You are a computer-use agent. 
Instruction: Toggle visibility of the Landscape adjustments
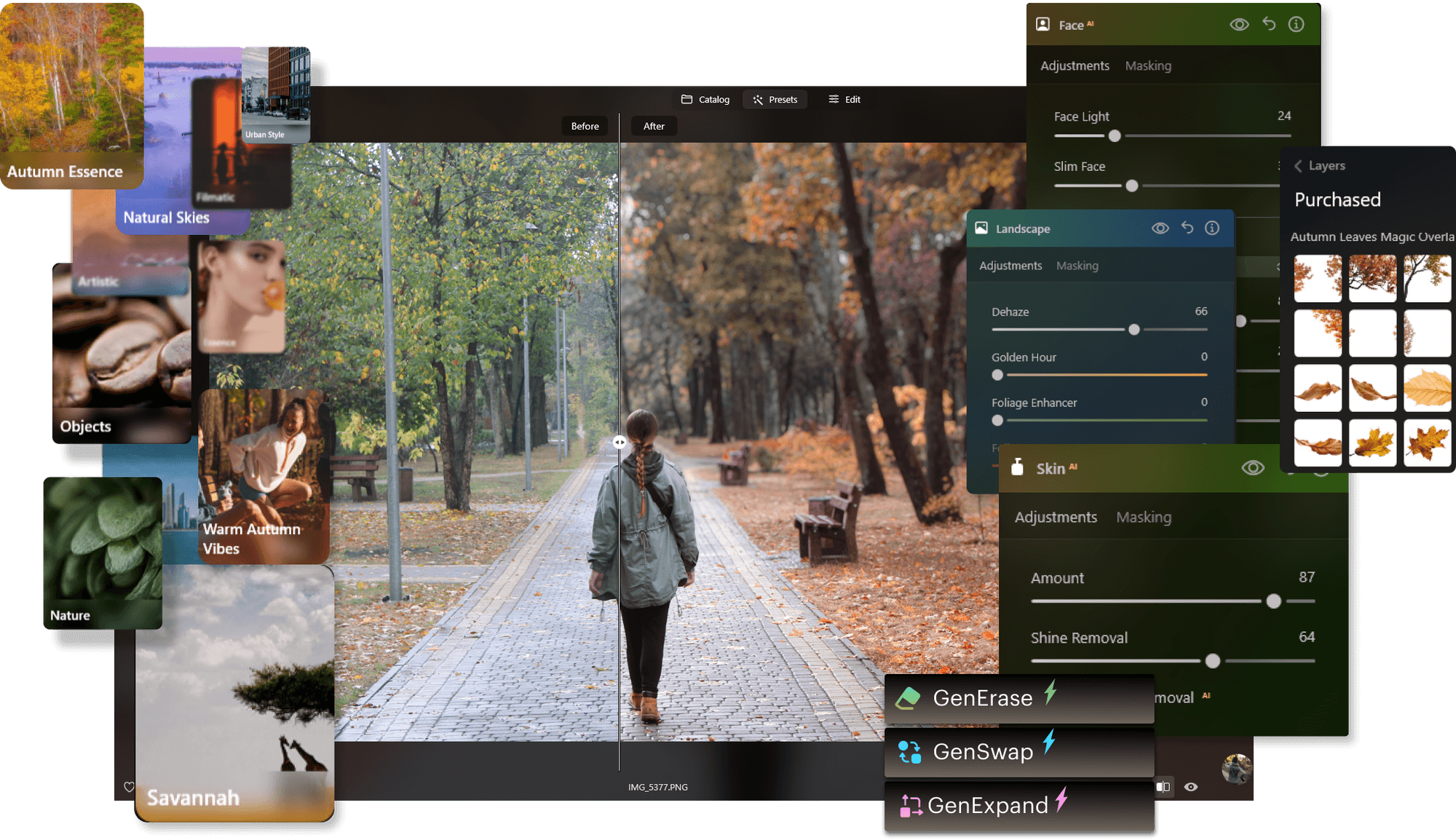[x=1160, y=228]
